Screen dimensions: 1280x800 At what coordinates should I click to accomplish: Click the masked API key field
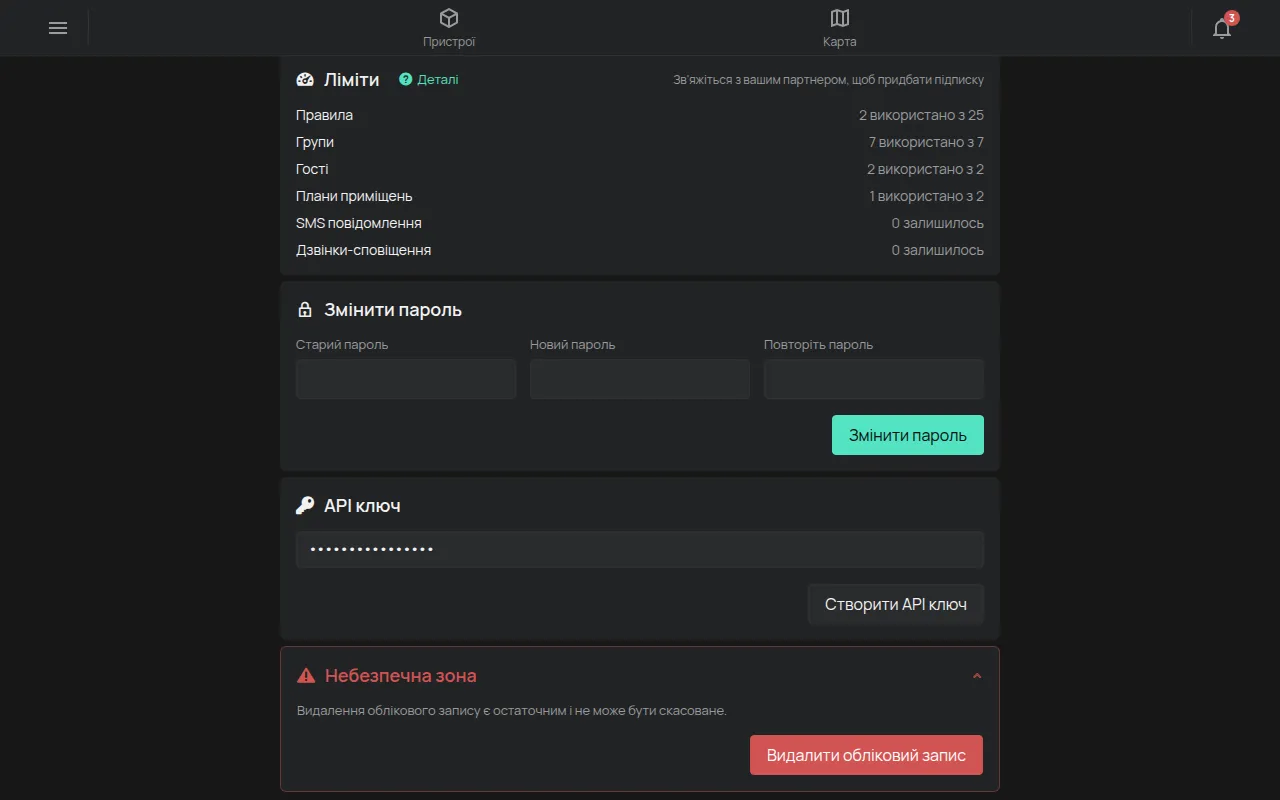[x=640, y=549]
